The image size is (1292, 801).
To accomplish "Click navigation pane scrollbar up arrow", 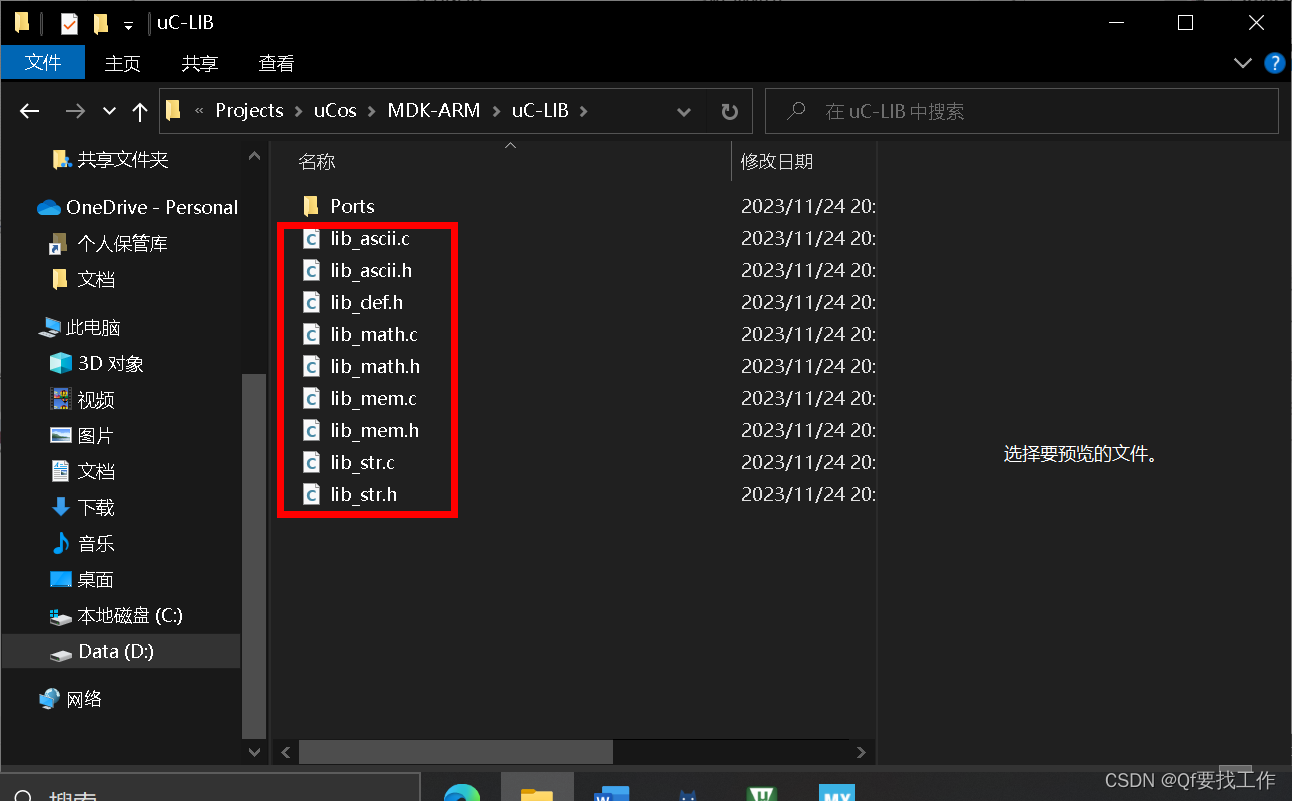I will [254, 155].
